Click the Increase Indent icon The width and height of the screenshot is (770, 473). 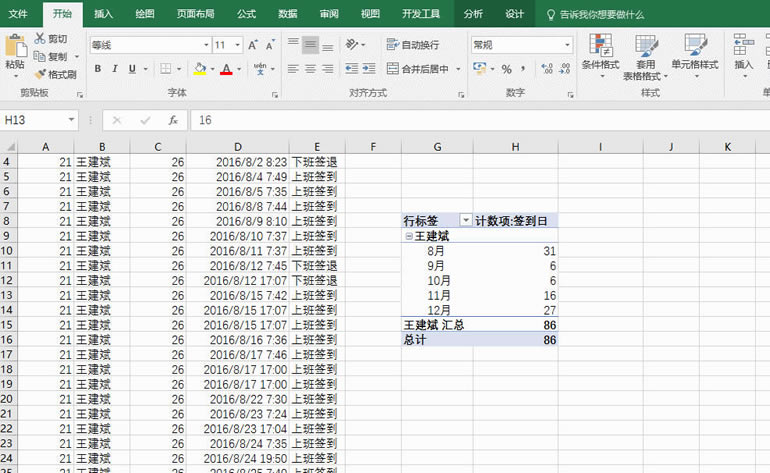click(369, 69)
